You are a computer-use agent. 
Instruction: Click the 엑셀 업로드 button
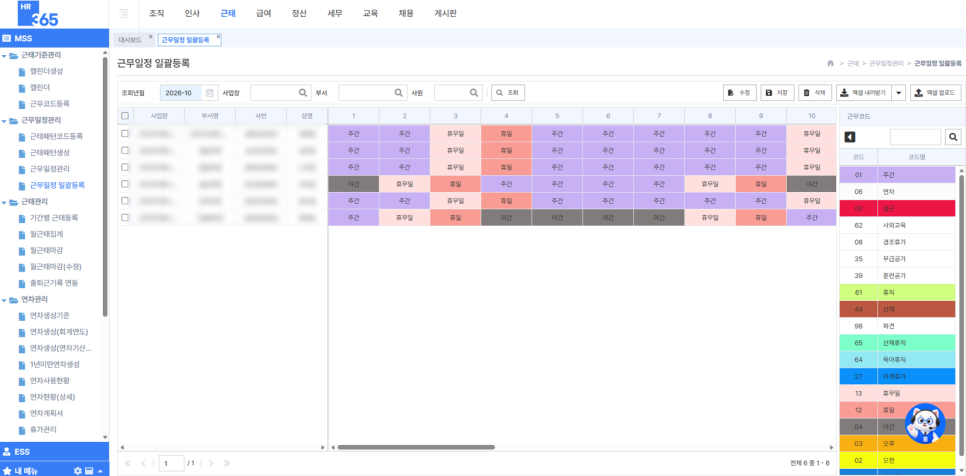tap(935, 93)
